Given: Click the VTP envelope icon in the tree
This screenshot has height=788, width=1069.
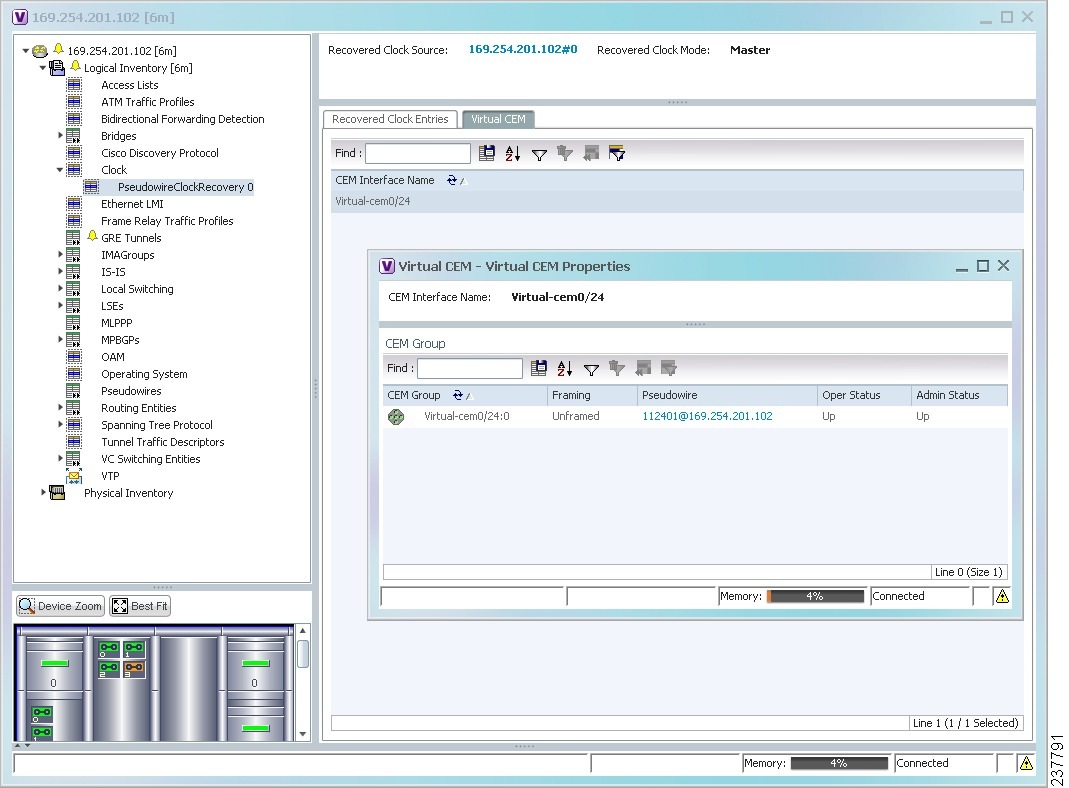Looking at the screenshot, I should tap(74, 476).
